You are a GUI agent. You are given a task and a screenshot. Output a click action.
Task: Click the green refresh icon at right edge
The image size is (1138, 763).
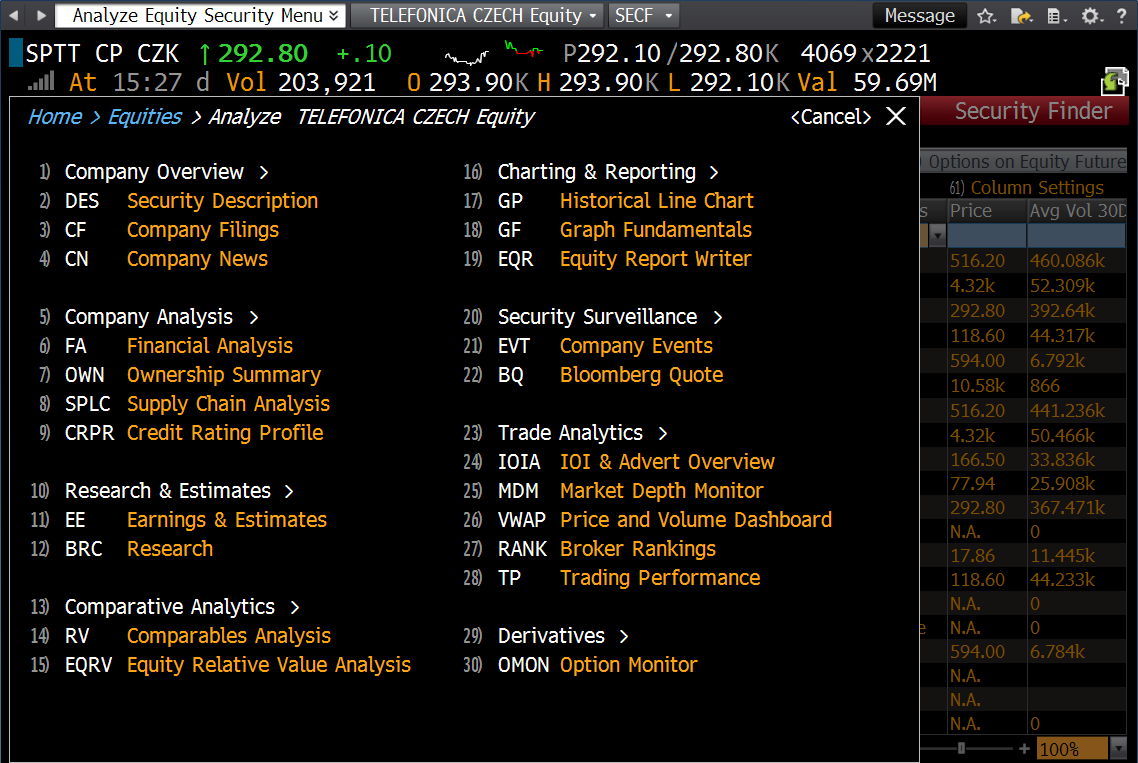(x=1114, y=81)
